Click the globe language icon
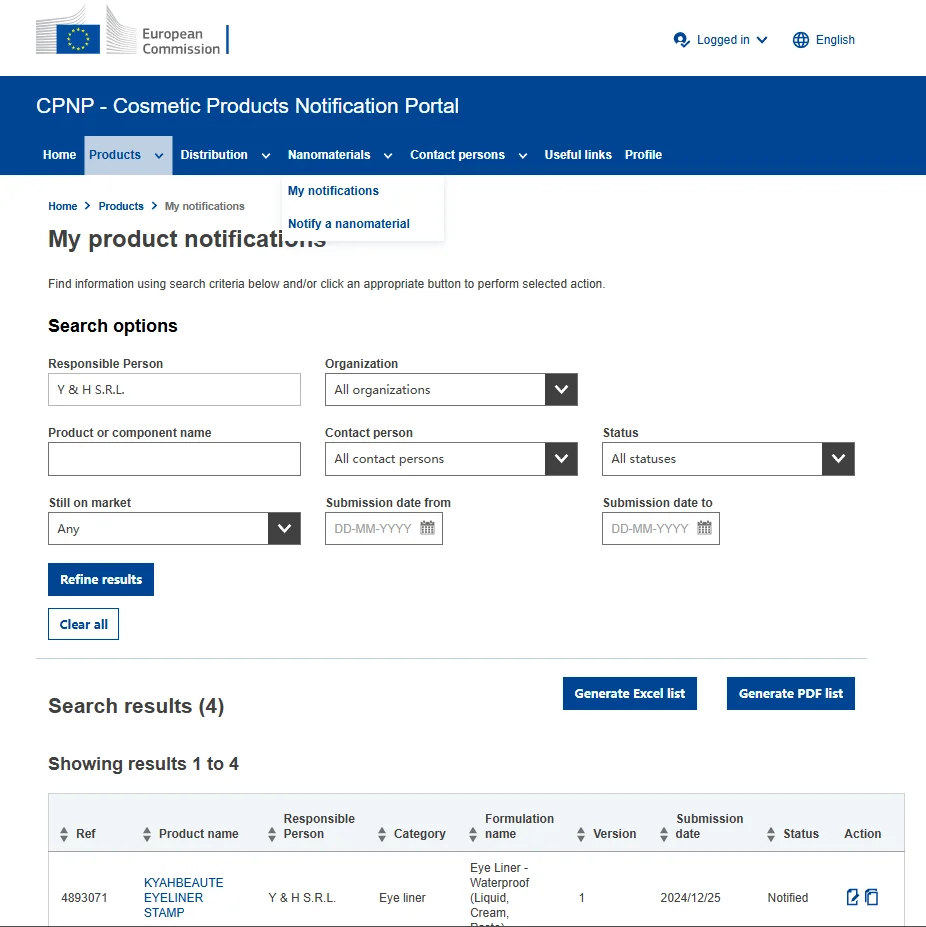 (x=801, y=40)
